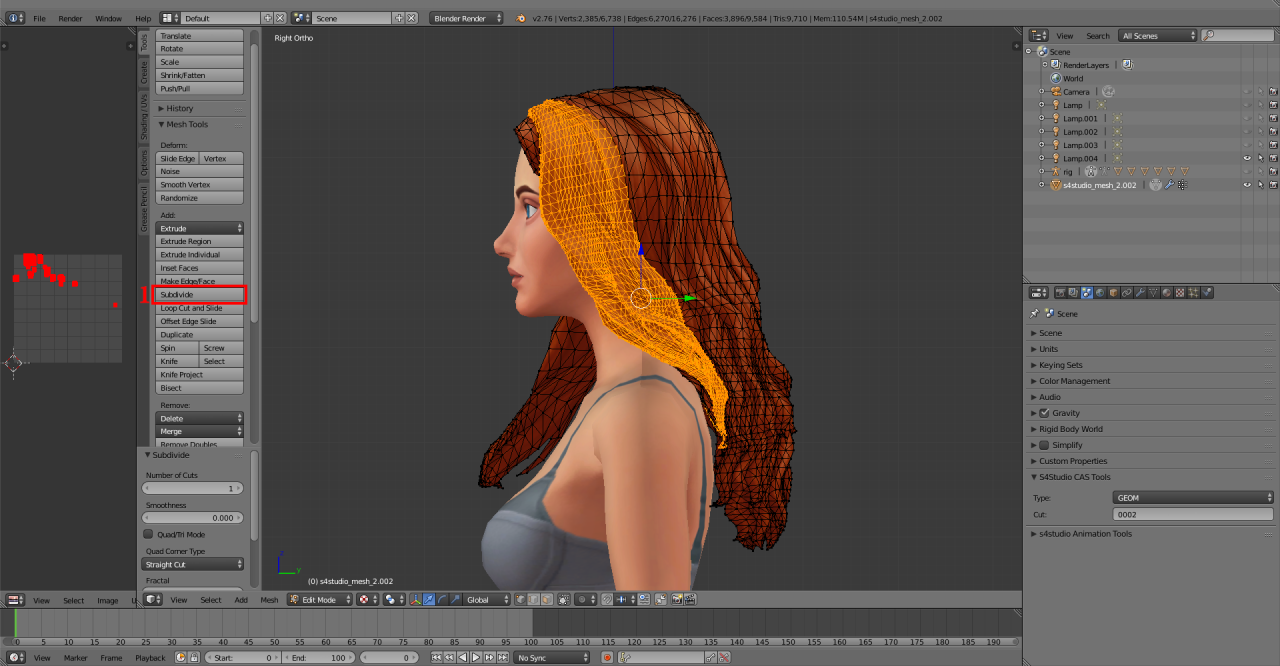This screenshot has height=666, width=1280.
Task: Open the Object properties tab icon
Action: tap(1113, 293)
